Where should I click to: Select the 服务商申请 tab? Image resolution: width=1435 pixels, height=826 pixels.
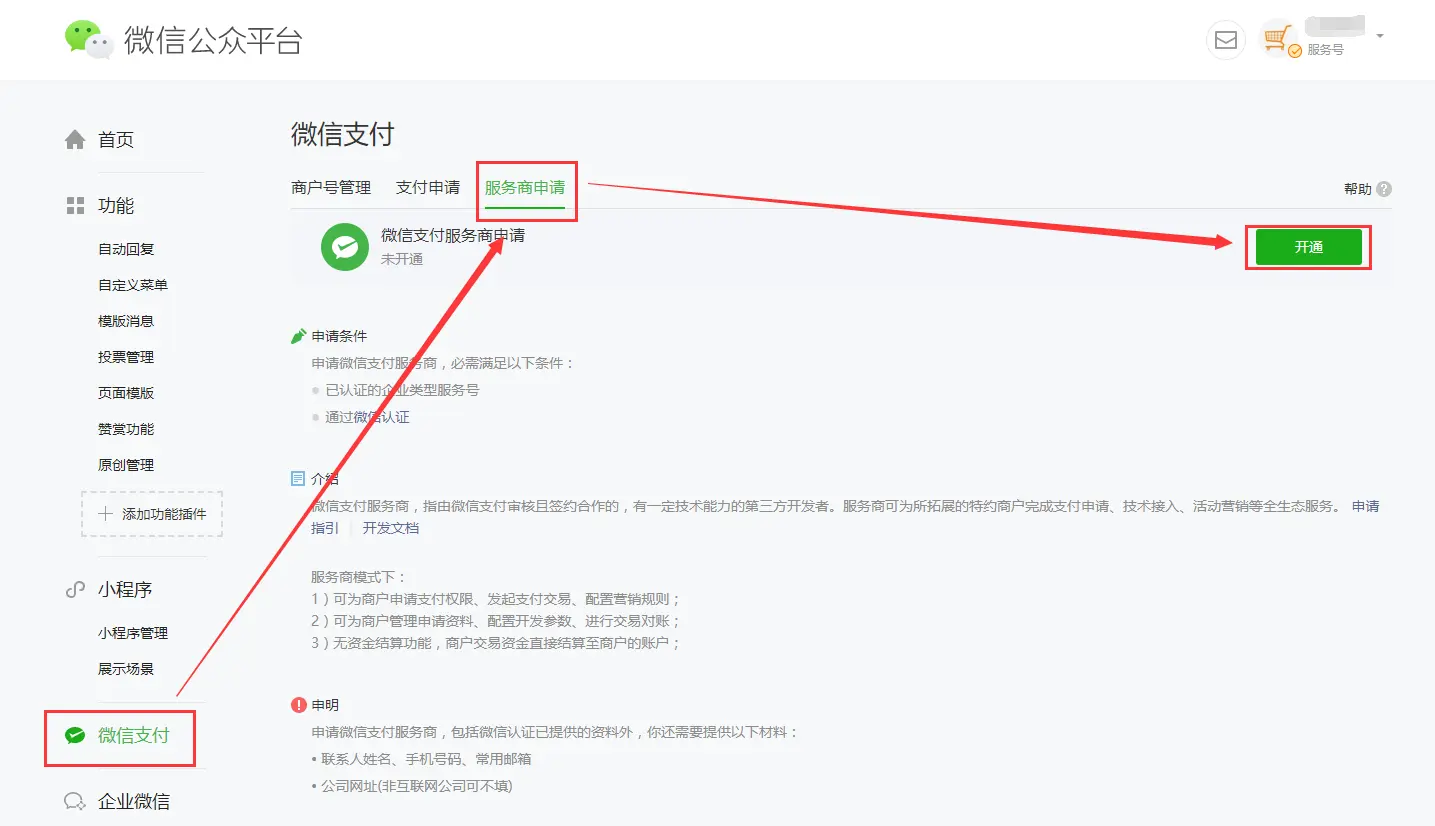[525, 187]
